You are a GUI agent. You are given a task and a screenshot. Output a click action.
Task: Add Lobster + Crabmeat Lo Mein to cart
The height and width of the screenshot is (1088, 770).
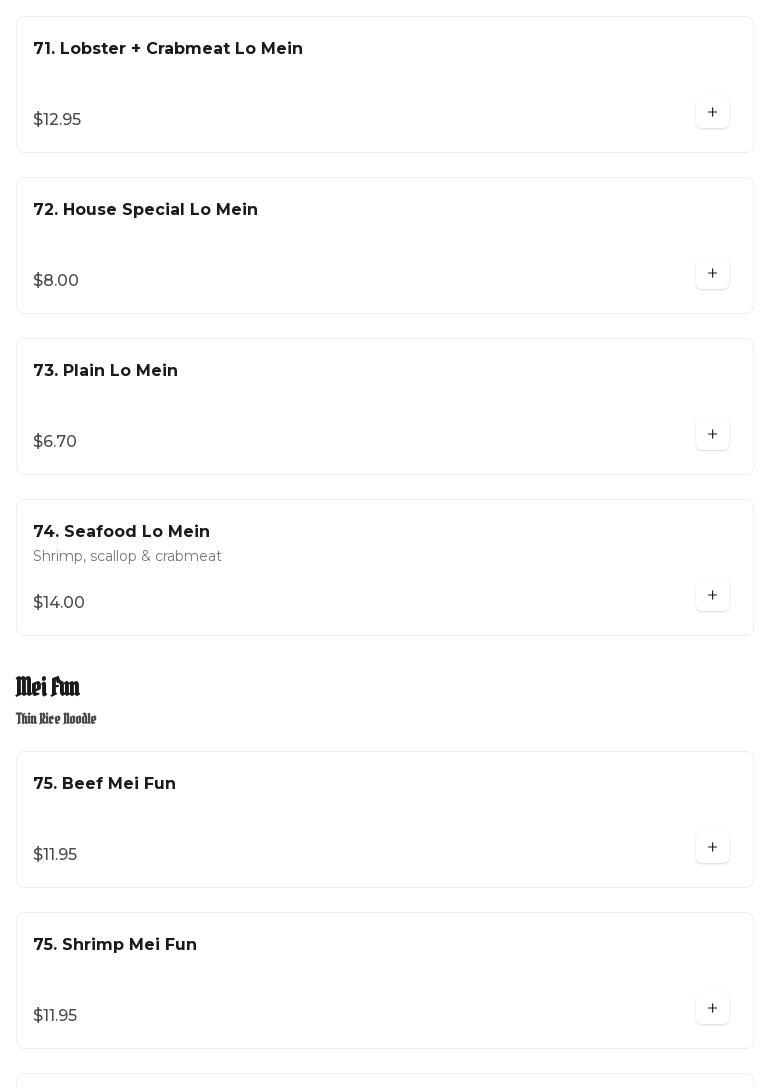tap(712, 113)
